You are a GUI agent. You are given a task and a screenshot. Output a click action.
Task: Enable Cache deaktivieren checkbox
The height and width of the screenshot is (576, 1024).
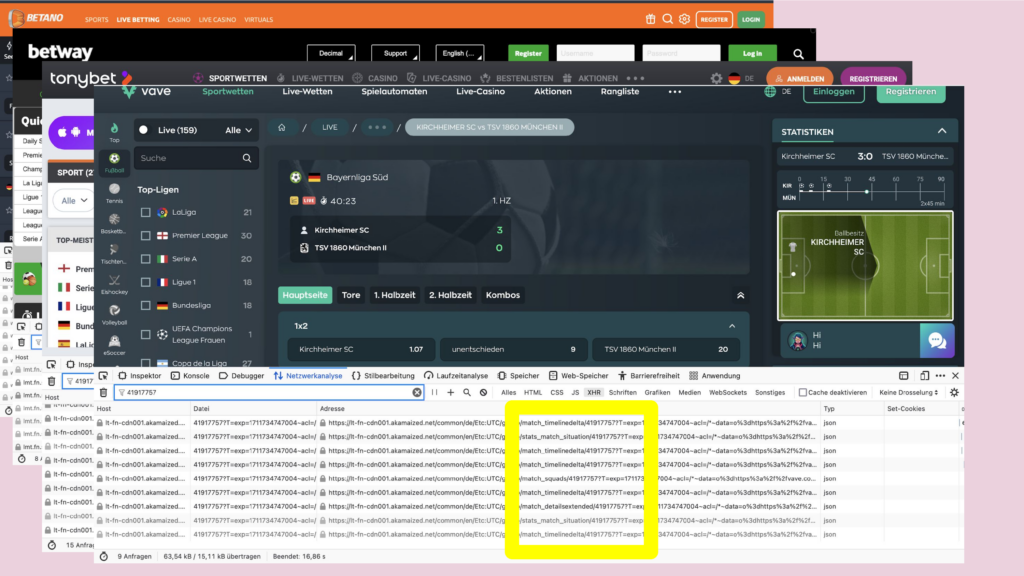803,392
